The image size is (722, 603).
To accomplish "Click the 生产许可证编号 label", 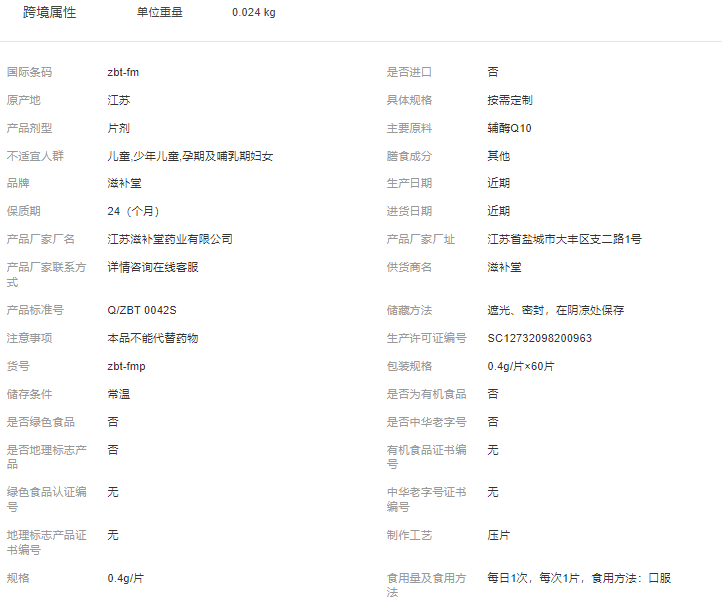I will tap(427, 338).
